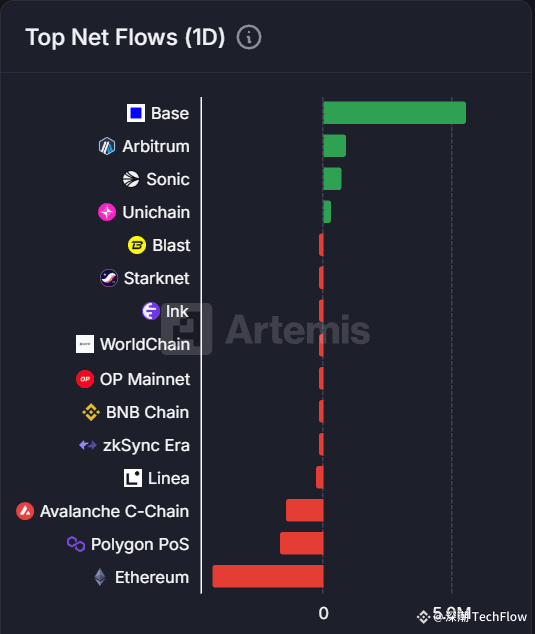535x634 pixels.
Task: Click the Sonic logo icon
Action: point(131,179)
